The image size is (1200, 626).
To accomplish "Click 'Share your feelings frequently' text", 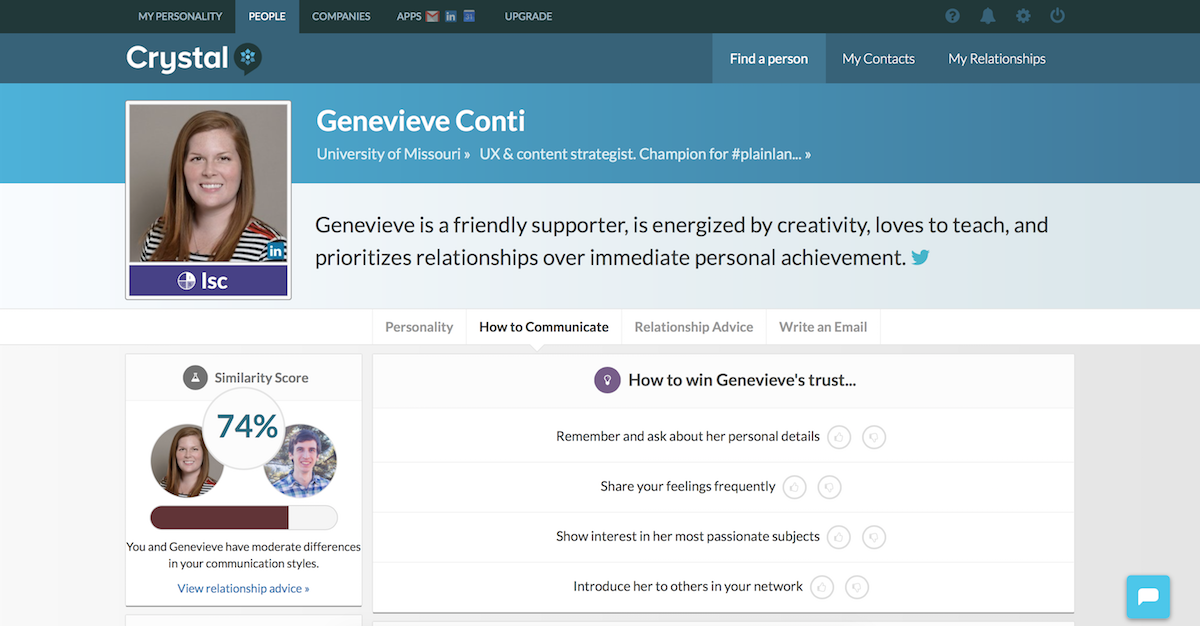I will [x=688, y=487].
